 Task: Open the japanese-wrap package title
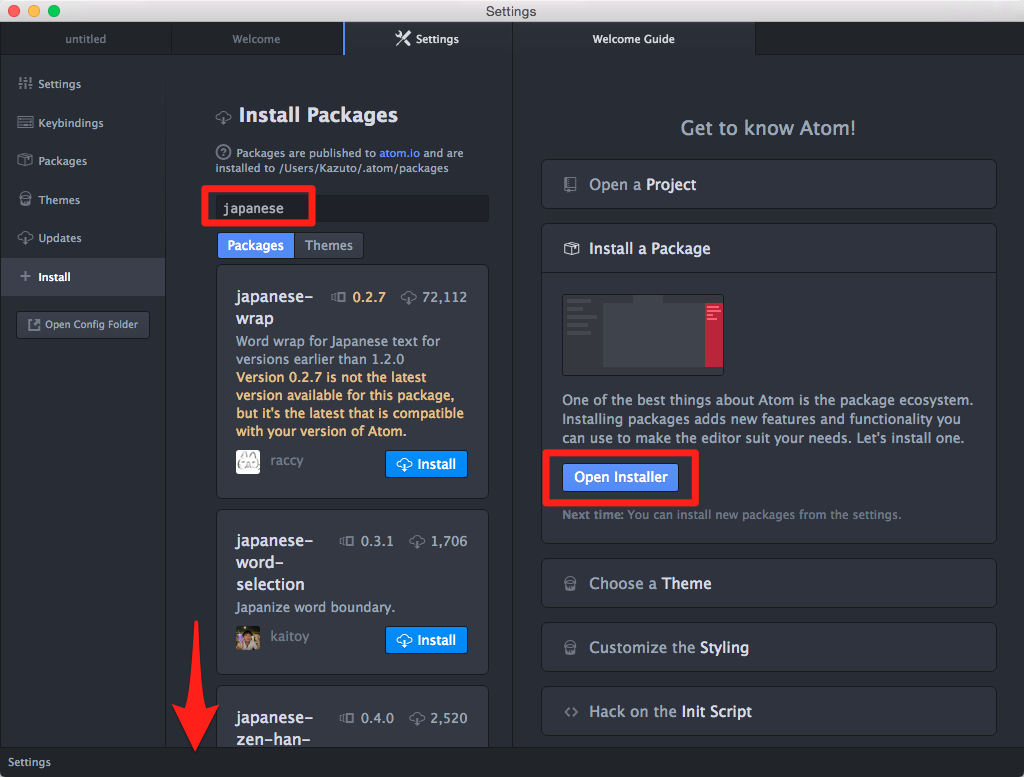(x=274, y=307)
